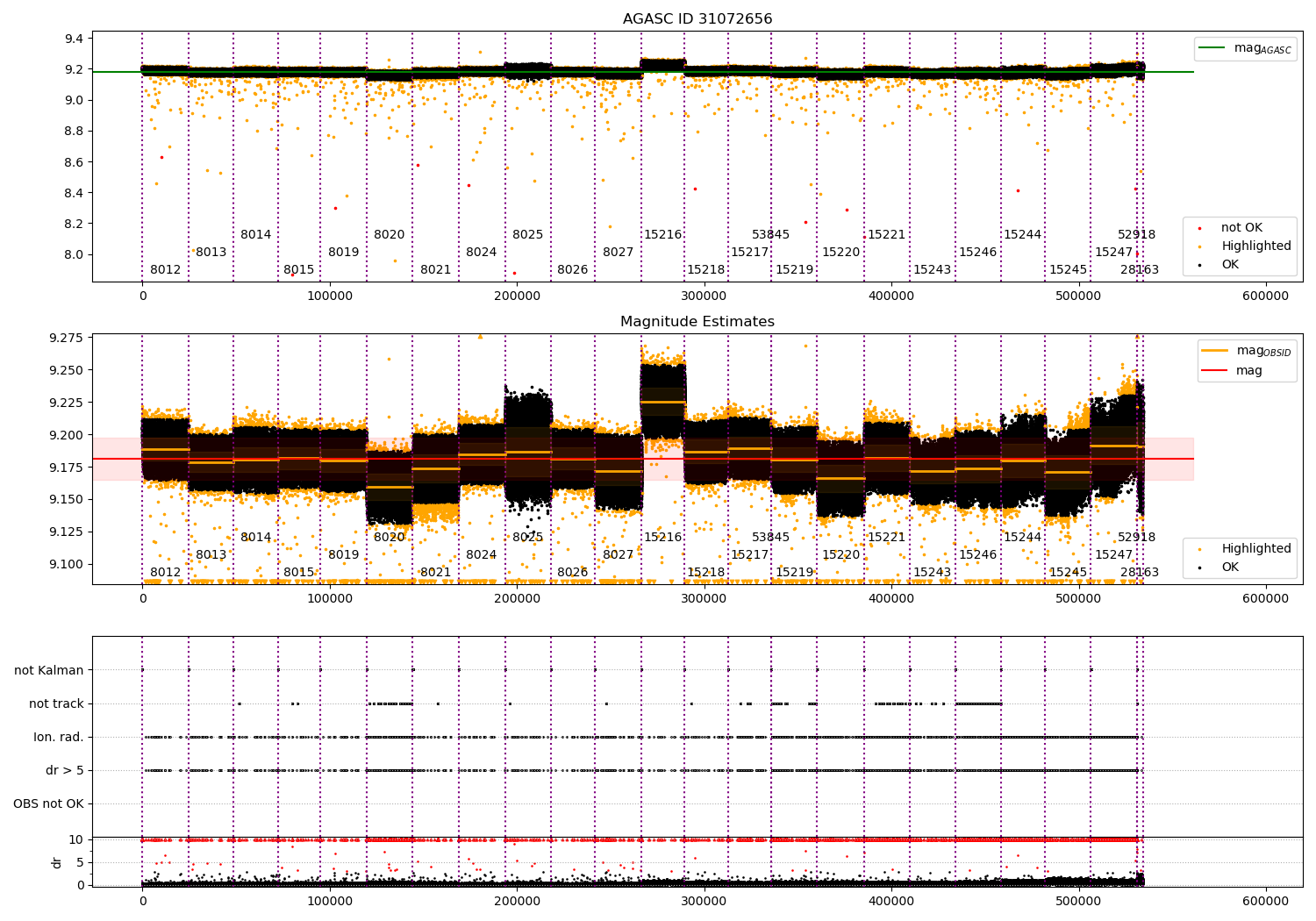Click obsid label 8019 in the Magnitude Estimates plot

[344, 555]
